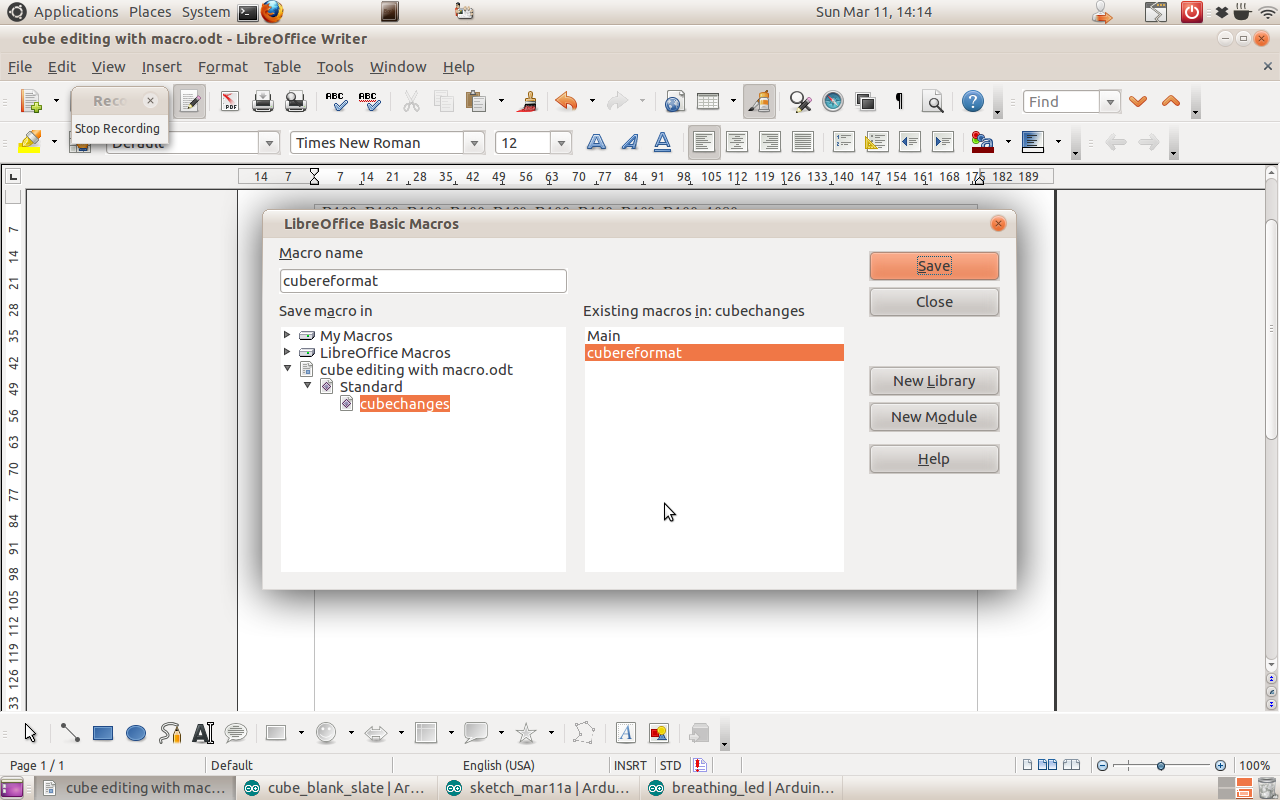The height and width of the screenshot is (800, 1280).
Task: Open Page Preview icon
Action: 296,101
